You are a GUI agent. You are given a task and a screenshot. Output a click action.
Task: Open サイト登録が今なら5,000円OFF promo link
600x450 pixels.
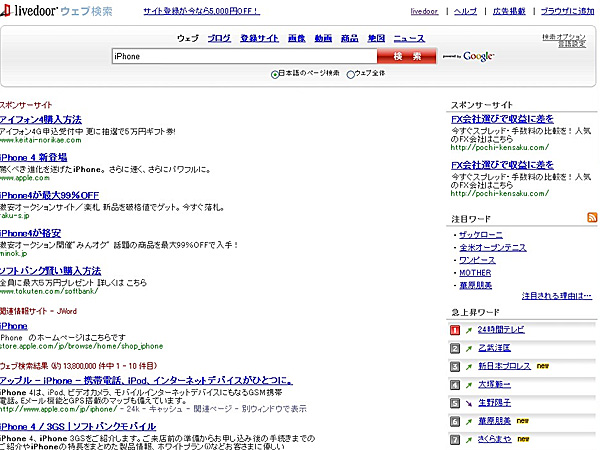(x=202, y=11)
